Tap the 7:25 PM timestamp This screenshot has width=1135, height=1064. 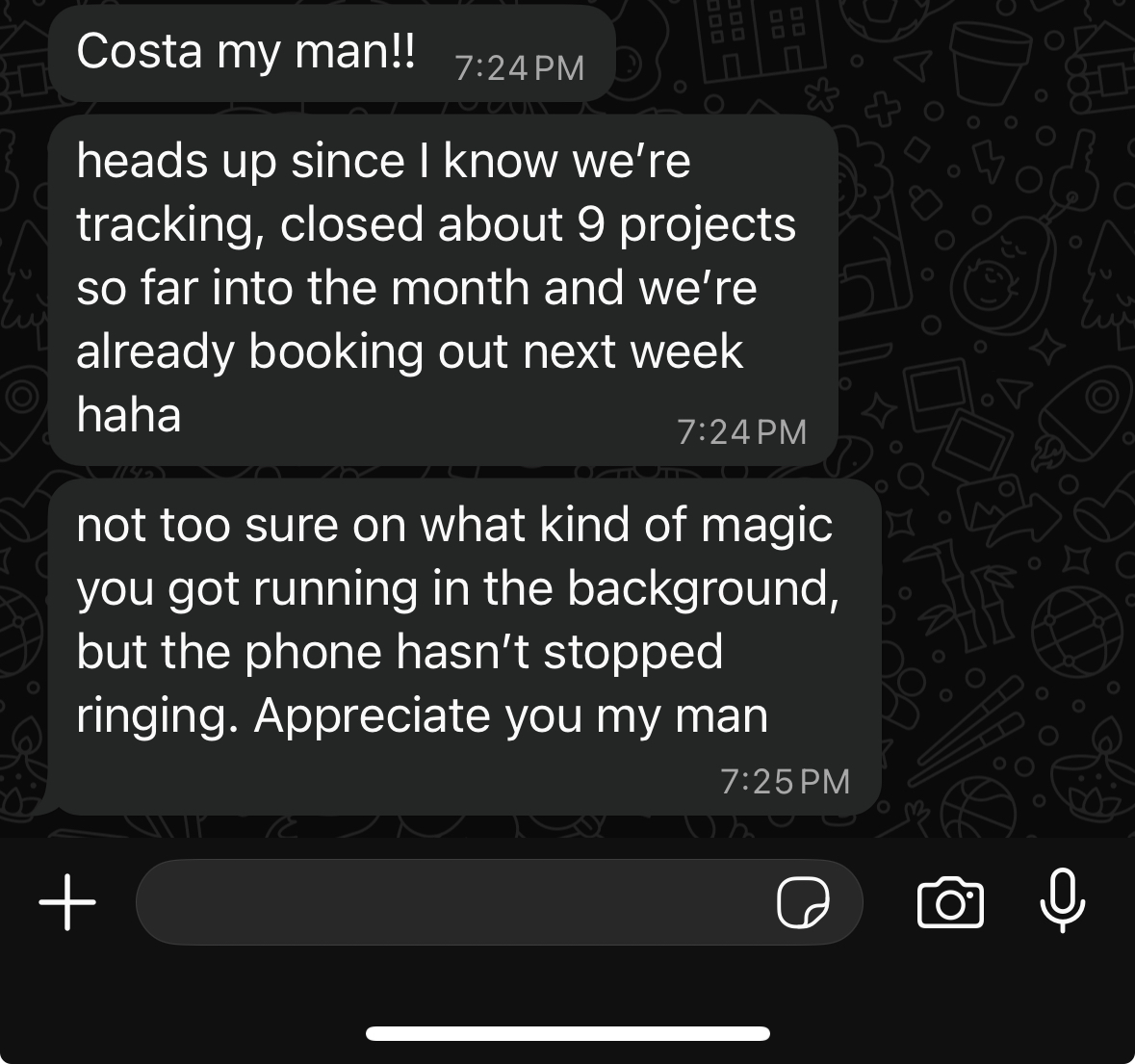(x=785, y=782)
